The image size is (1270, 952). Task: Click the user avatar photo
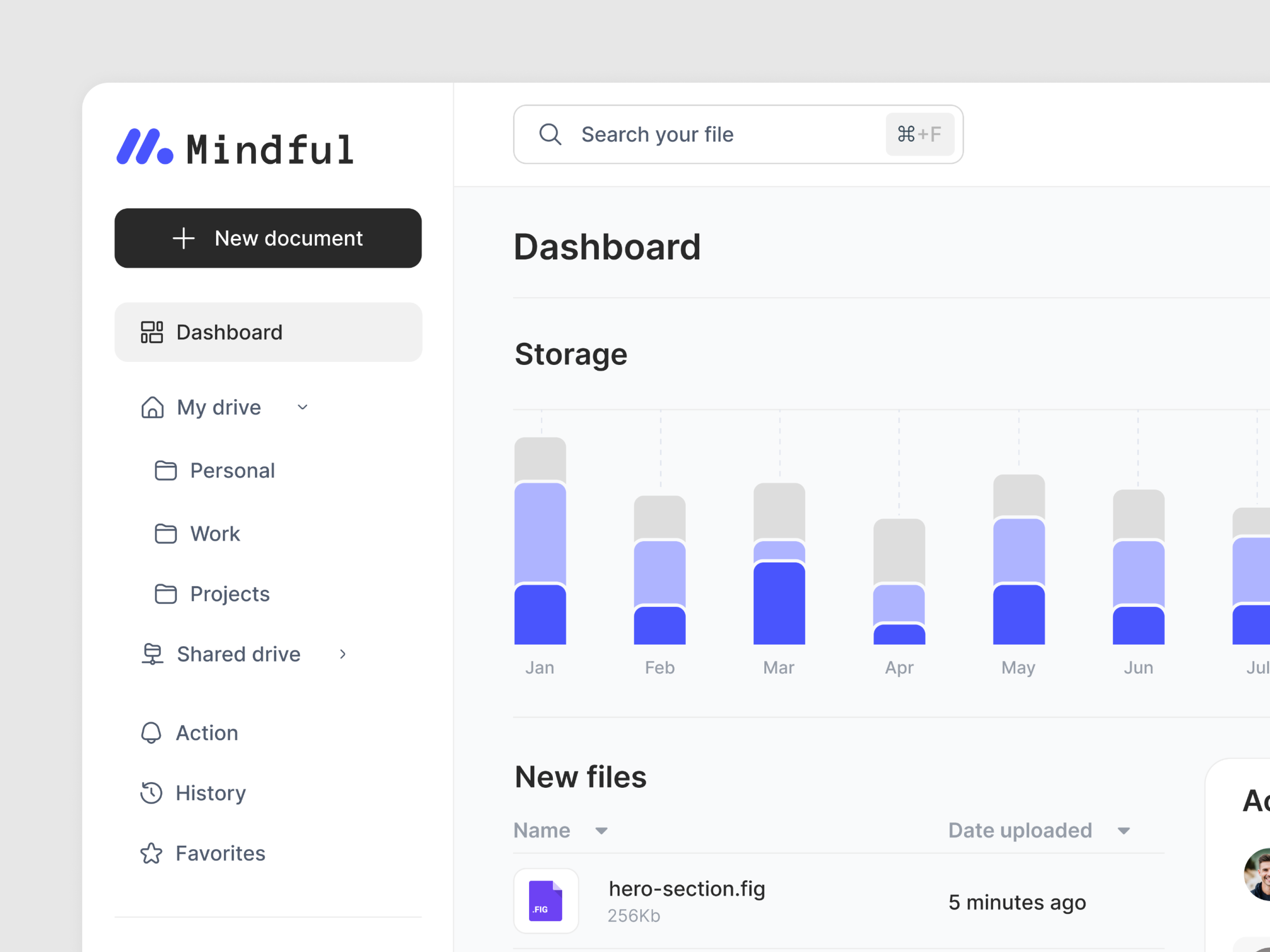(x=1257, y=874)
